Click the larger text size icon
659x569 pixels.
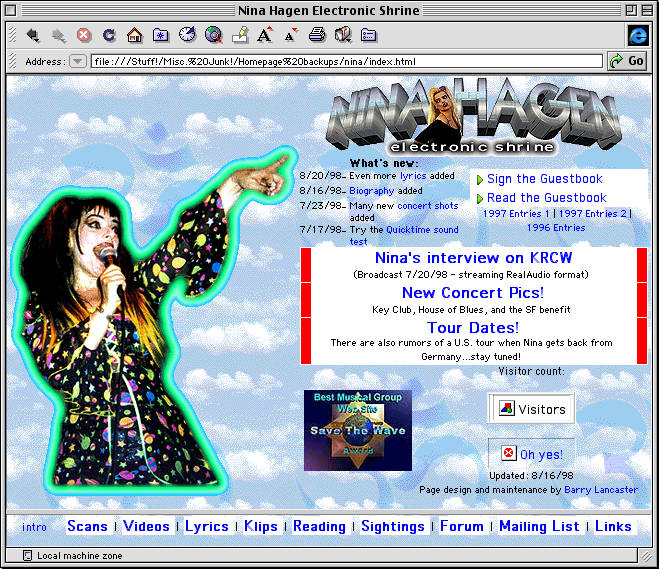[264, 36]
